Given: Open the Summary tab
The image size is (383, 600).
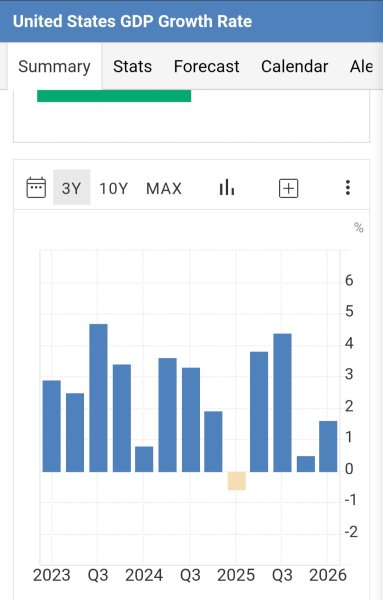Looking at the screenshot, I should 54,66.
